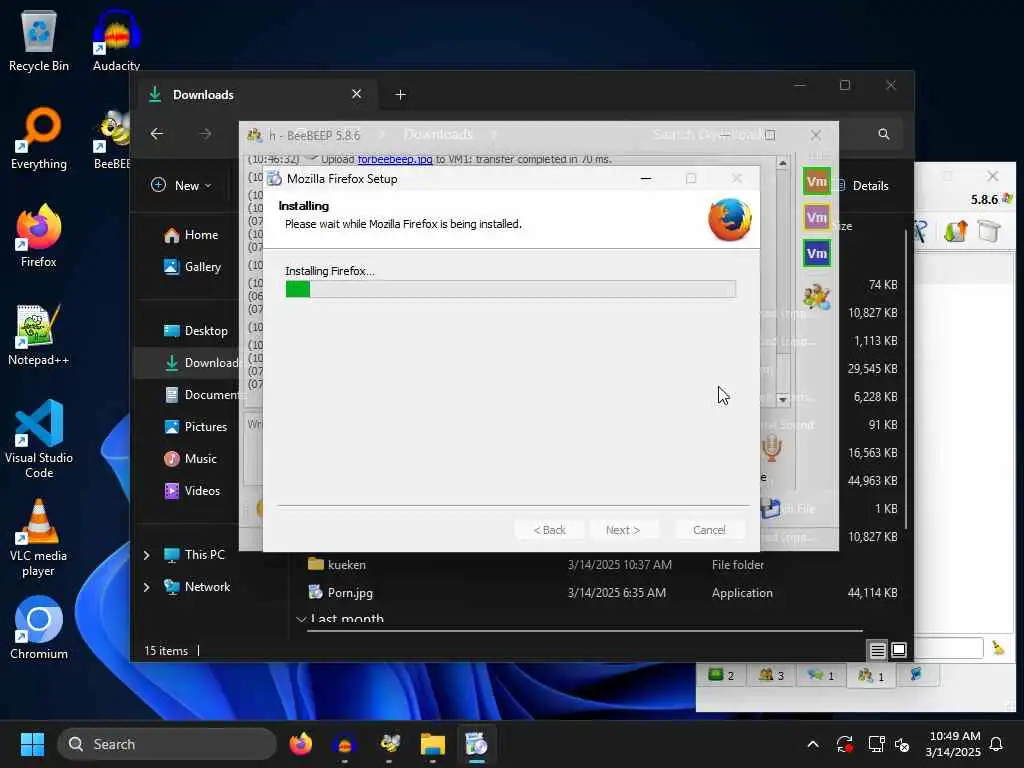Minimize the Mozilla Firefox Setup window
This screenshot has height=768, width=1024.
point(646,178)
